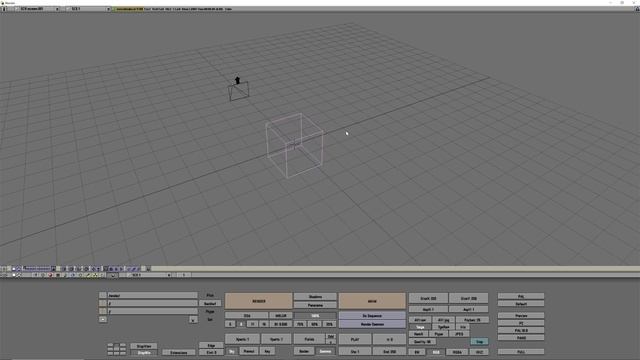Apply the PAL render preset
The width and height of the screenshot is (640, 360).
pos(521,296)
